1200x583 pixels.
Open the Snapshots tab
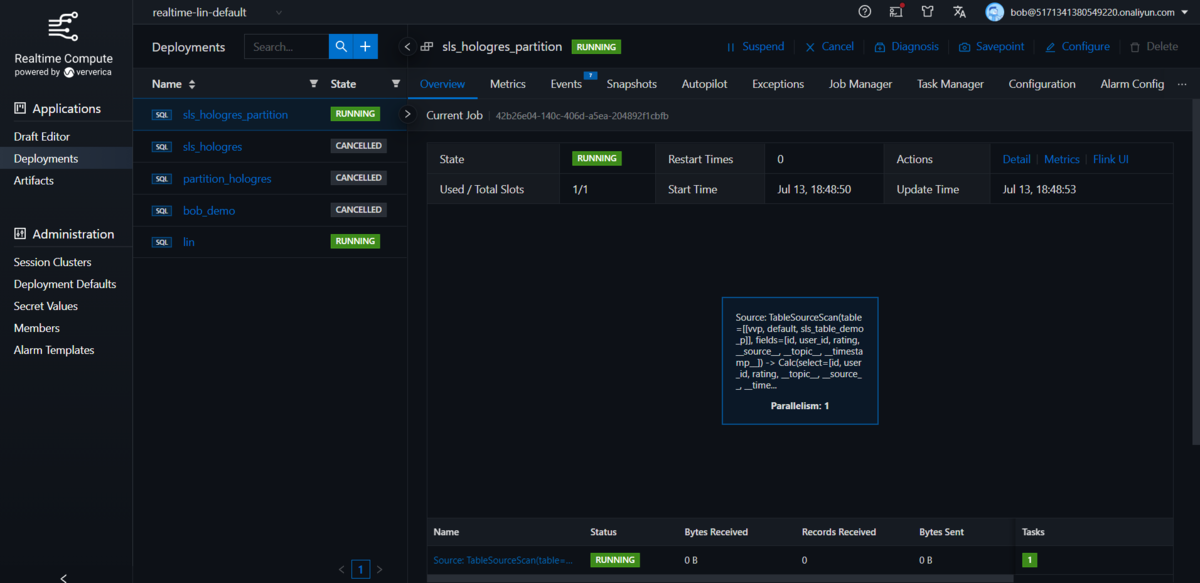[x=632, y=84]
